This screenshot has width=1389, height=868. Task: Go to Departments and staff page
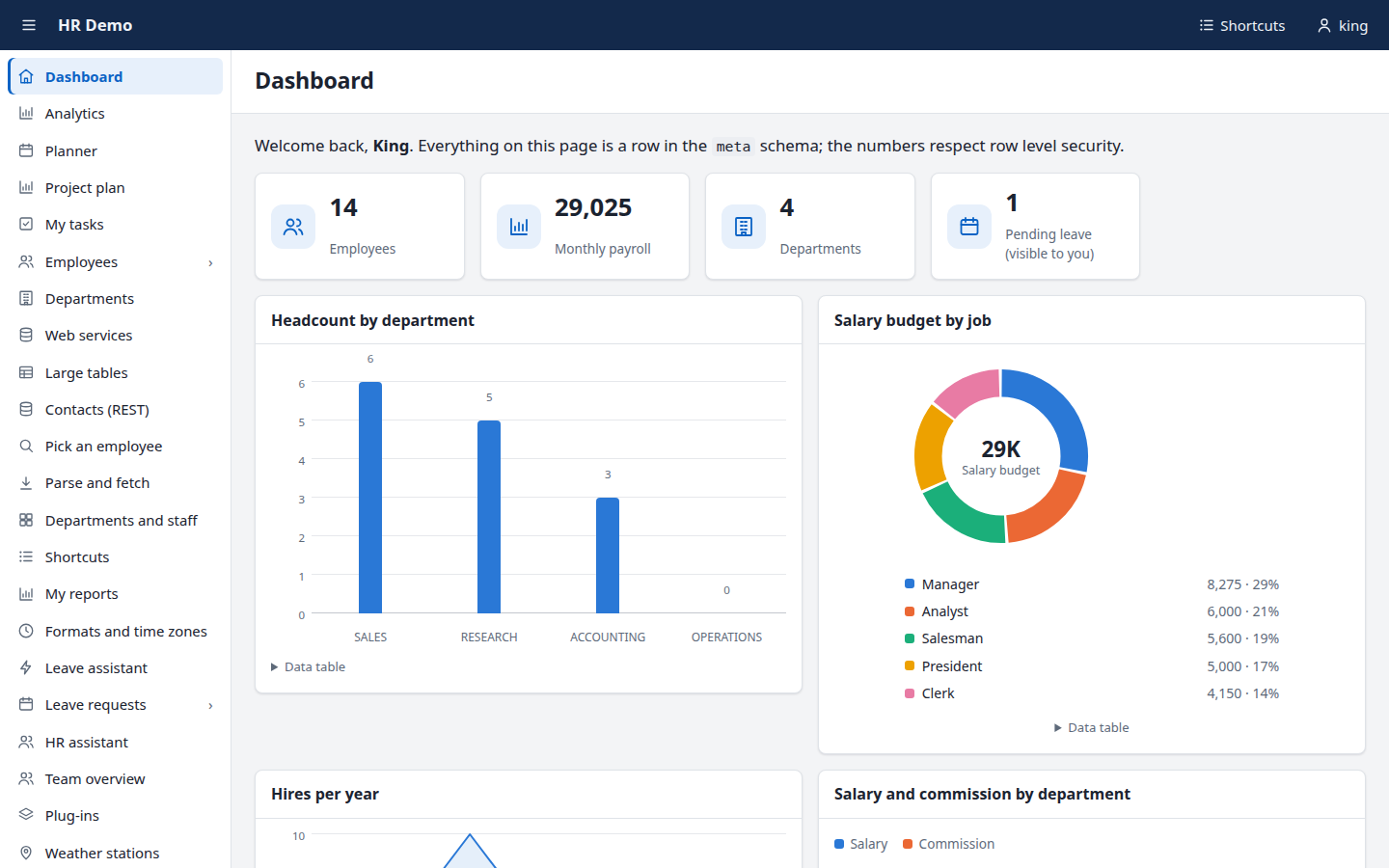116,520
